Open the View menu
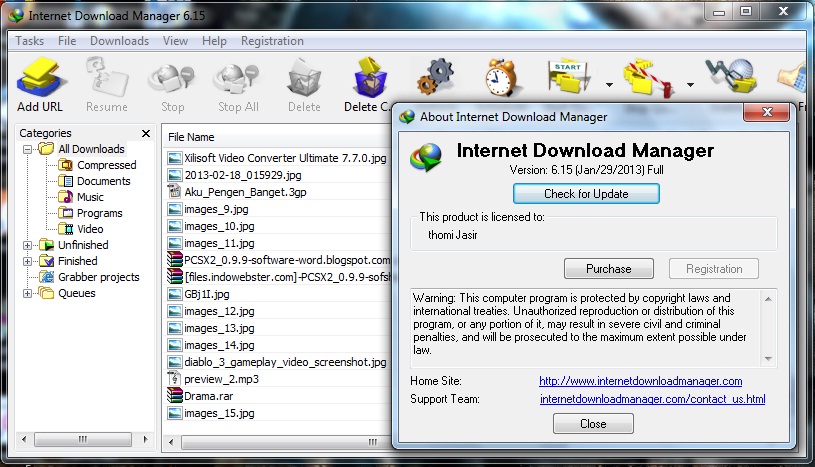Image resolution: width=815 pixels, height=467 pixels. [175, 41]
